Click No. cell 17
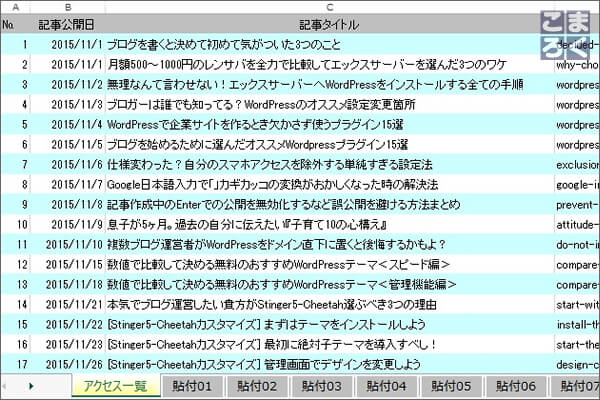The image size is (600, 400). (16, 364)
